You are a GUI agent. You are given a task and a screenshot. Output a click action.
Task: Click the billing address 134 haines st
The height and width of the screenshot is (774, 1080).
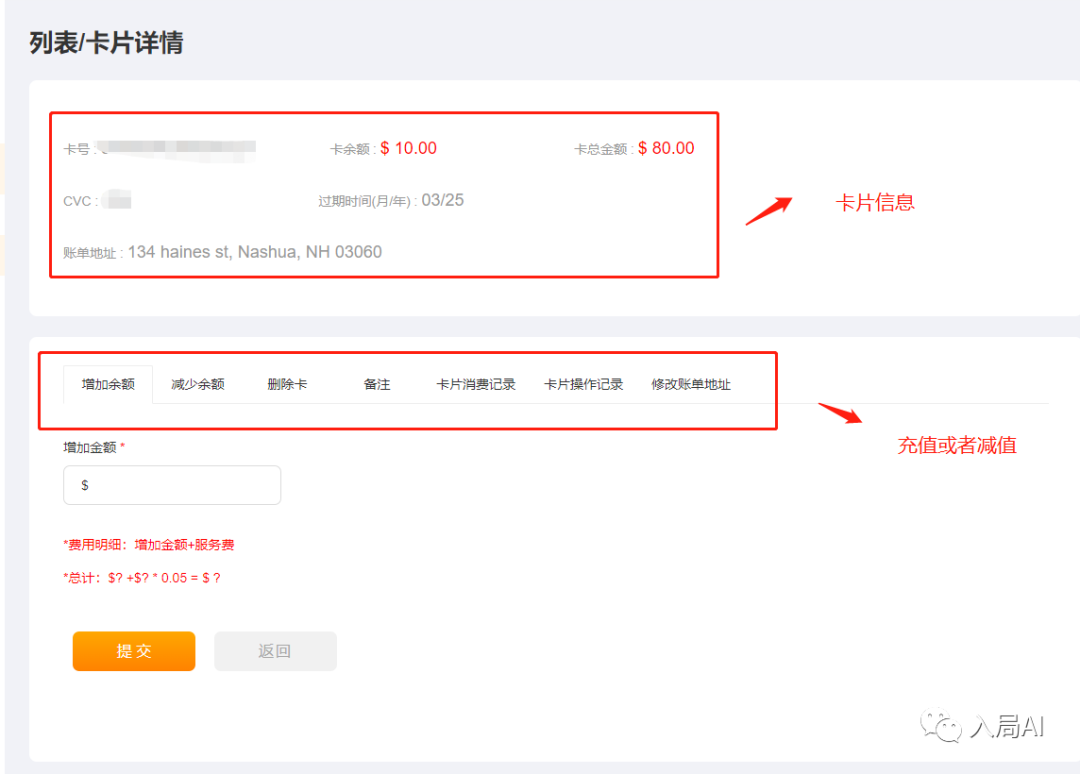click(254, 252)
